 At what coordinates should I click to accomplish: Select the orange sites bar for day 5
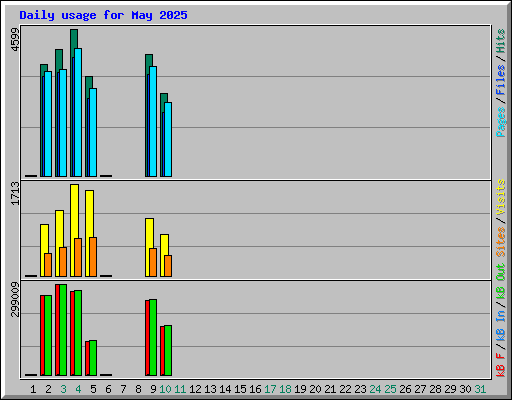click(x=93, y=257)
